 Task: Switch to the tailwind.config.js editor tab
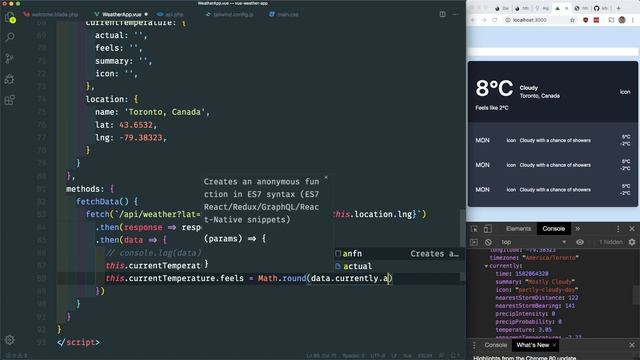230,14
